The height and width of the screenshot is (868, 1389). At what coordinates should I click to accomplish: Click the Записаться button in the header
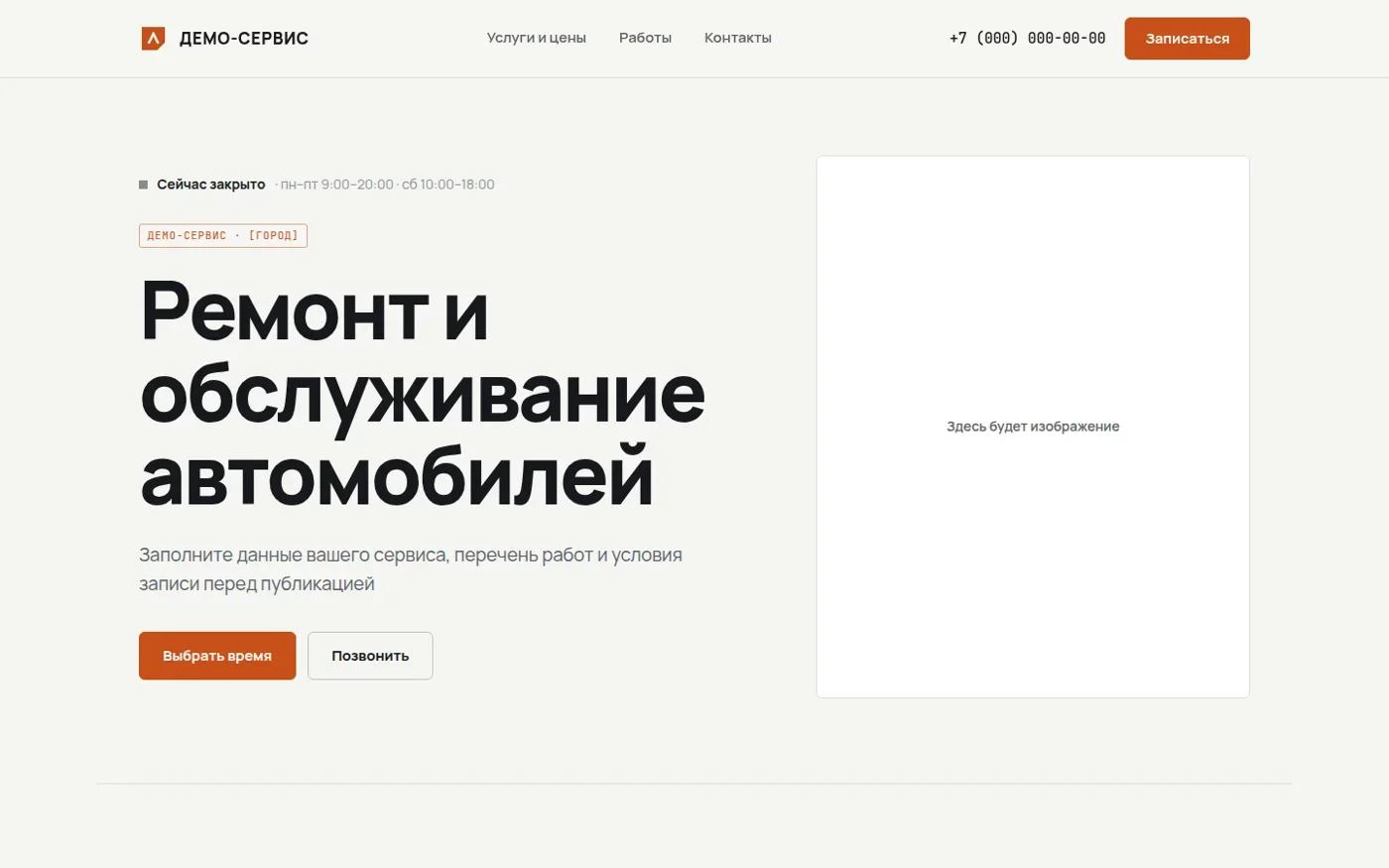pos(1187,39)
